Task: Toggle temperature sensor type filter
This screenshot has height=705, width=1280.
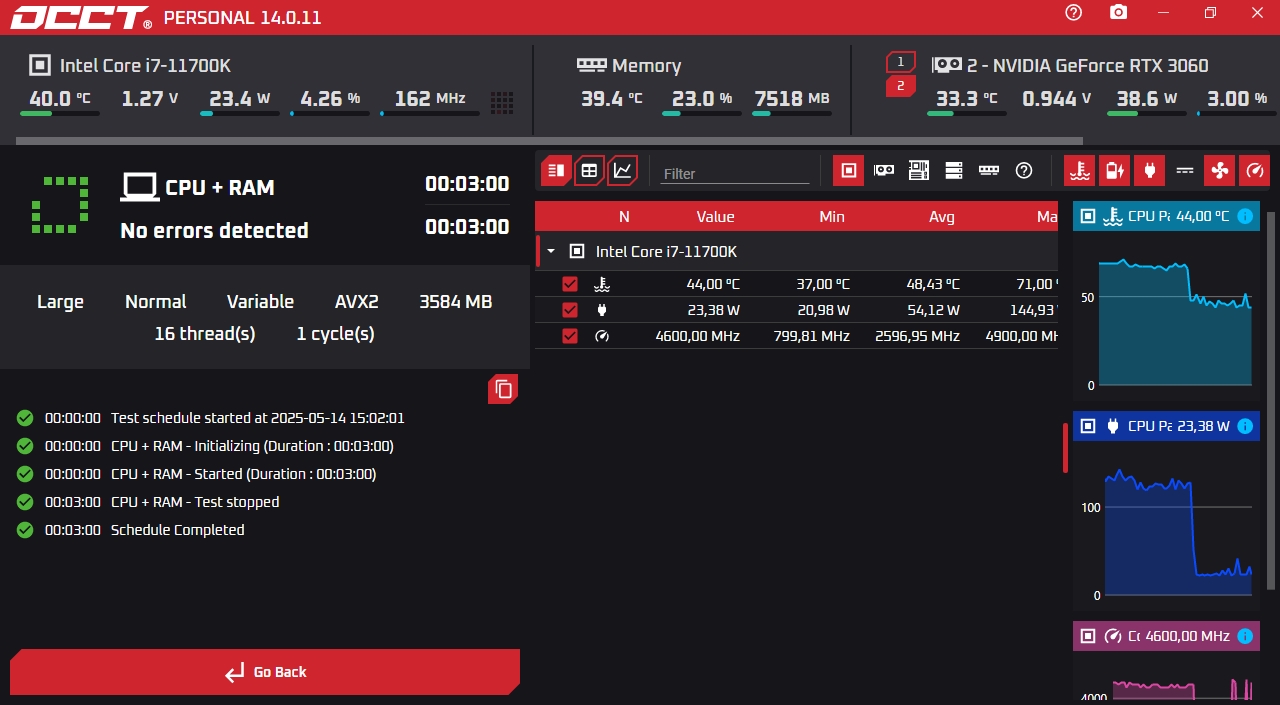Action: tap(1079, 171)
